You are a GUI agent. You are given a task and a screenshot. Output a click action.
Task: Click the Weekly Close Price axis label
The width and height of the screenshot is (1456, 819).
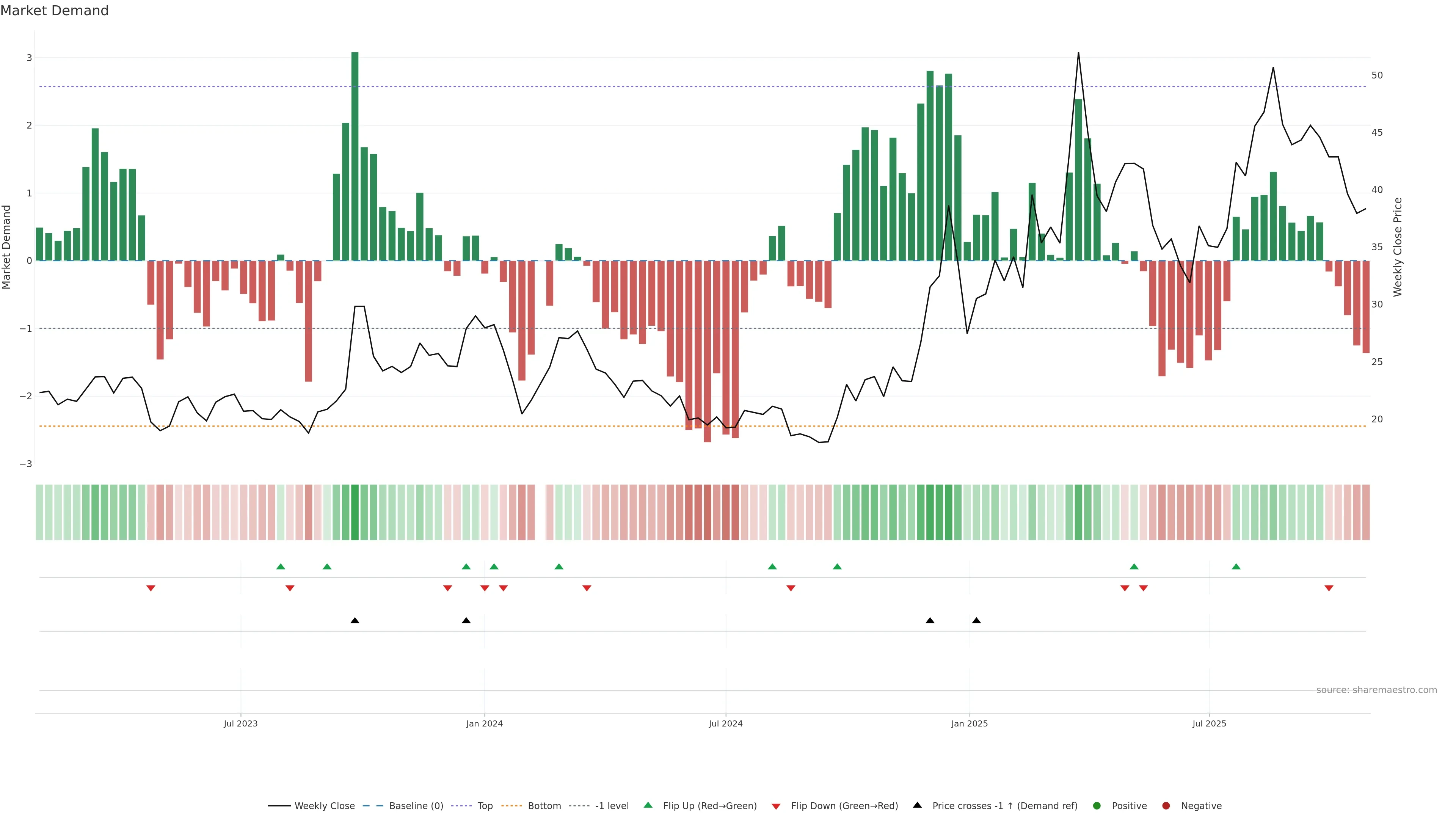[x=1397, y=247]
